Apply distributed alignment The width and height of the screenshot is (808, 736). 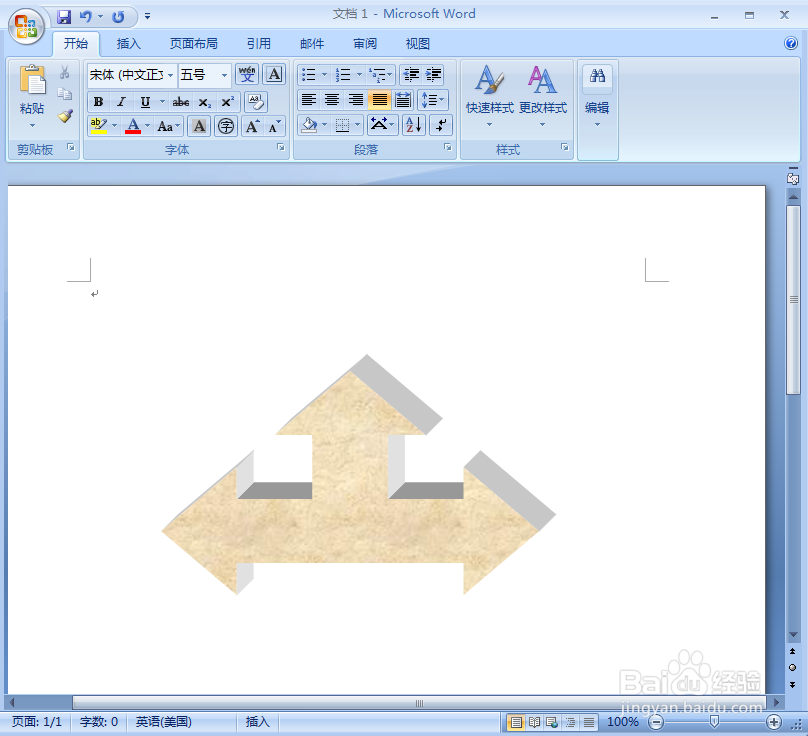tap(403, 99)
